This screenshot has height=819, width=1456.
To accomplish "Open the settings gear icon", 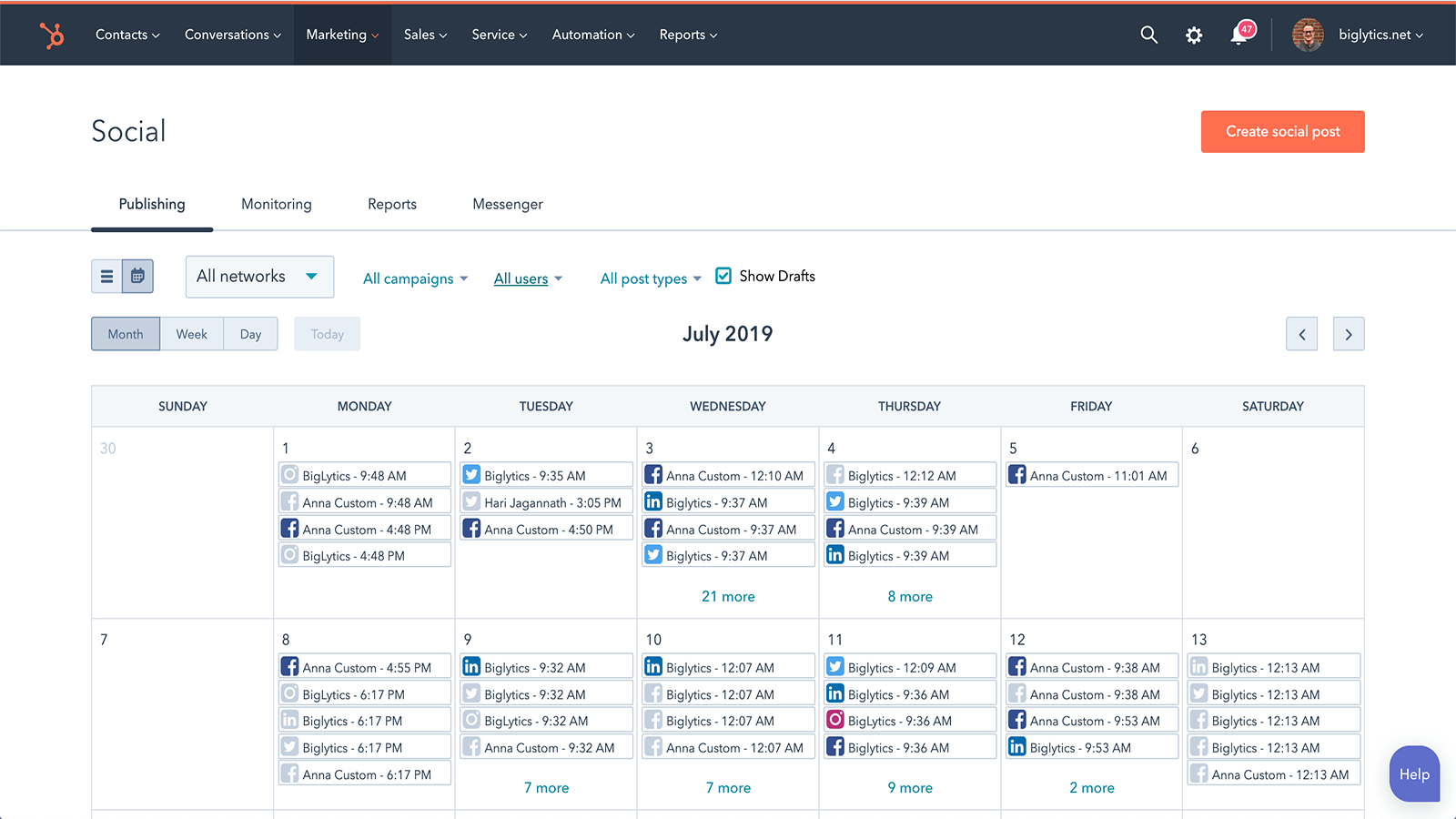I will (x=1194, y=35).
